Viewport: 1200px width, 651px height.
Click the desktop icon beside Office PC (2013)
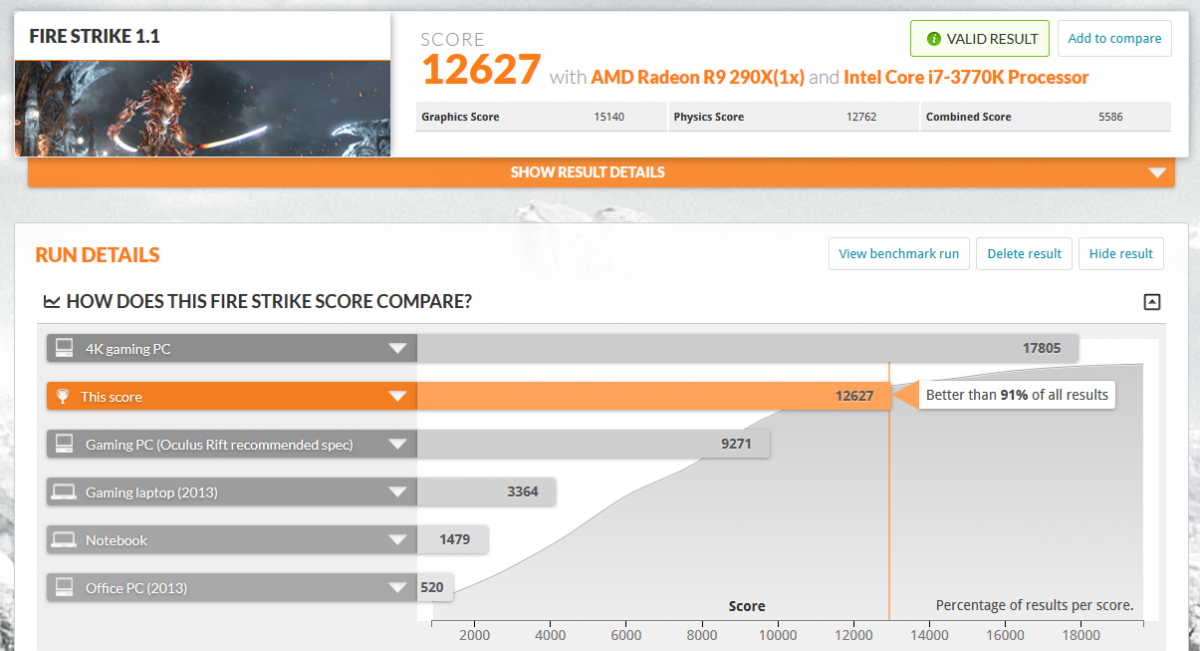[x=64, y=588]
